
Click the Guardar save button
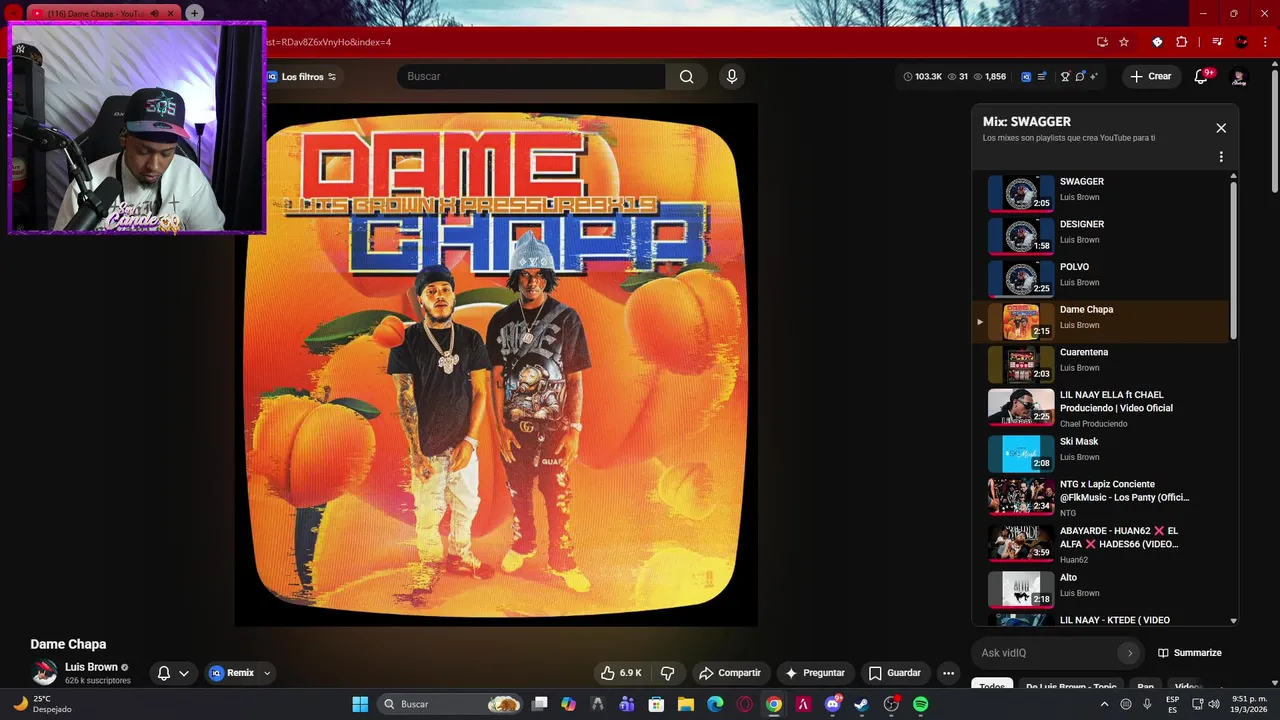(x=894, y=673)
